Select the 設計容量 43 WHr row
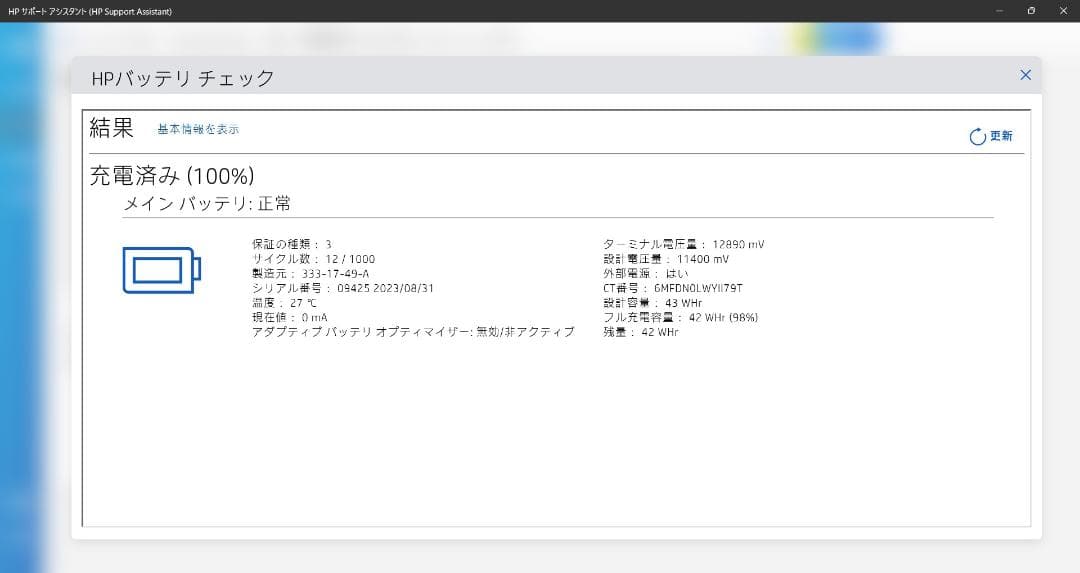Viewport: 1080px width, 573px height. point(653,302)
